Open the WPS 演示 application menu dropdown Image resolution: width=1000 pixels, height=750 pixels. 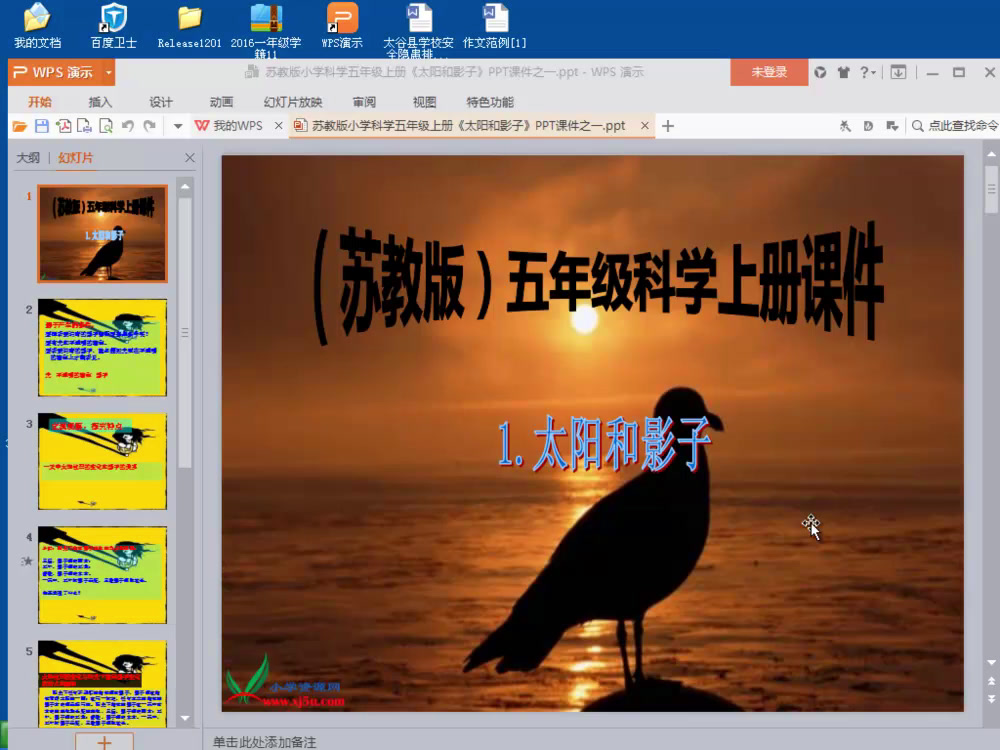coord(108,72)
